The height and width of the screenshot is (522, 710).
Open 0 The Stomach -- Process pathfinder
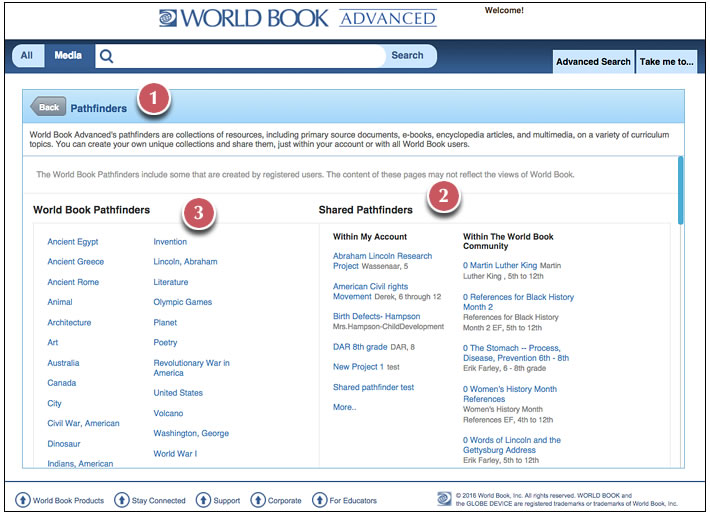click(x=516, y=353)
